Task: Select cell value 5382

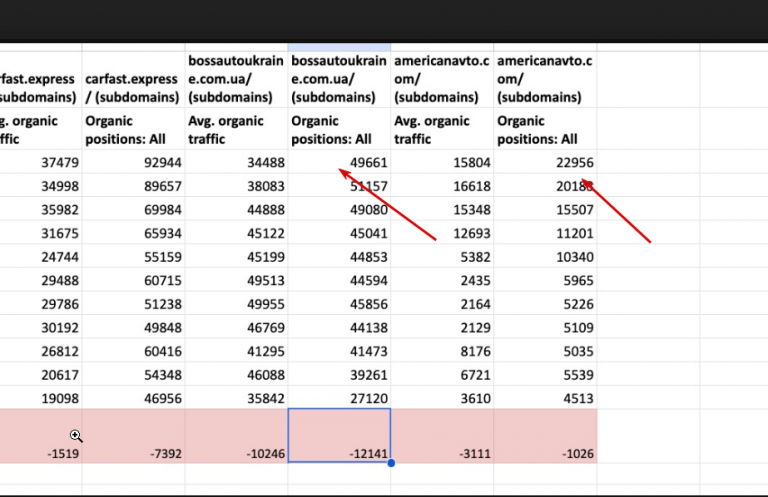Action: [442, 257]
